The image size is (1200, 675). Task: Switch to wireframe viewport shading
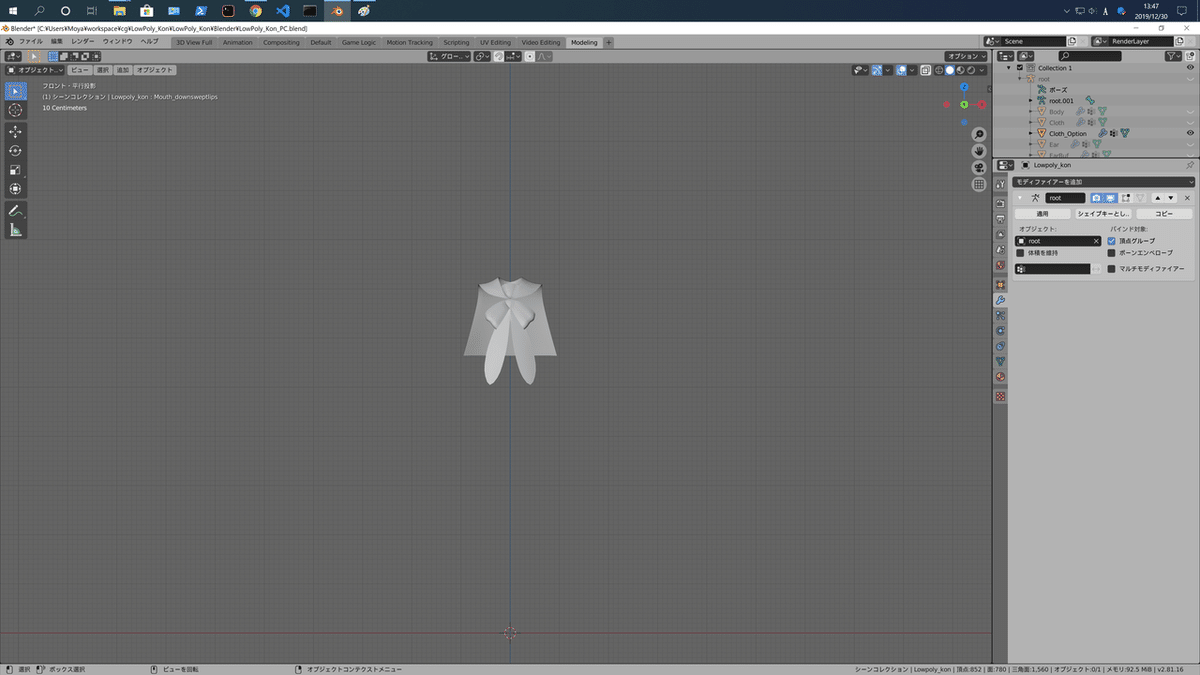[x=941, y=70]
